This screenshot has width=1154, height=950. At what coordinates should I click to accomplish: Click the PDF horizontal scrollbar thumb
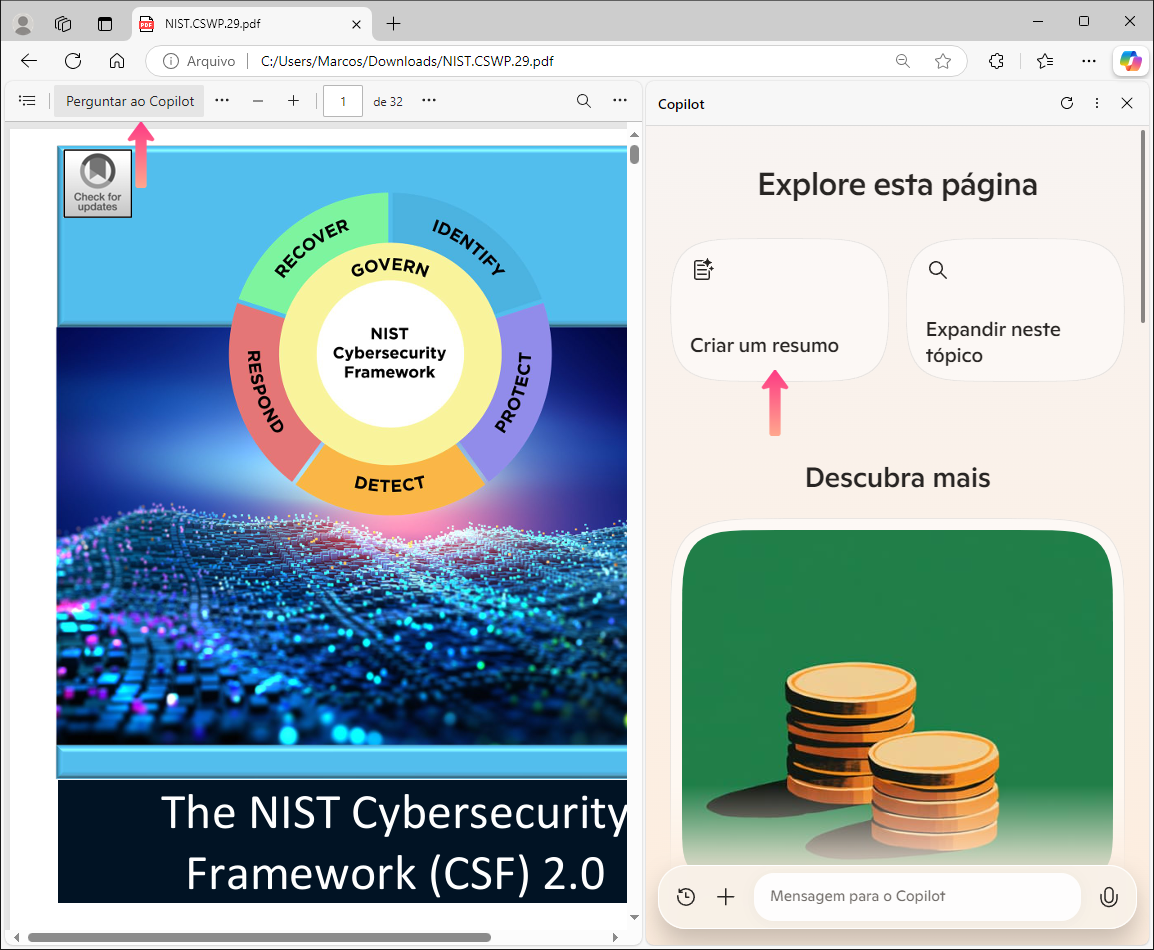(259, 937)
